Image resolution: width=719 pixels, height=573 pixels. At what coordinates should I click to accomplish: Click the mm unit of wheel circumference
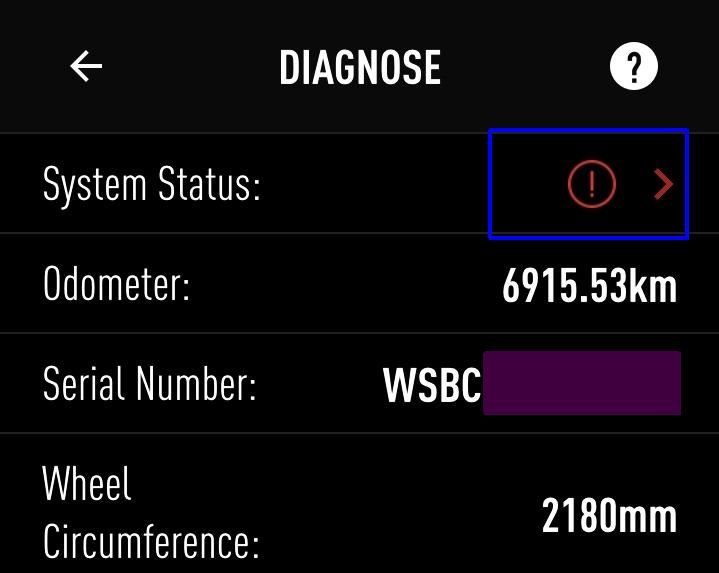click(x=651, y=516)
